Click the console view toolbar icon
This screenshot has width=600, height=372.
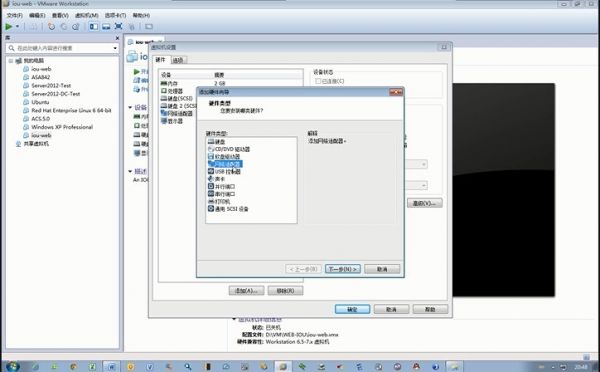[149, 26]
